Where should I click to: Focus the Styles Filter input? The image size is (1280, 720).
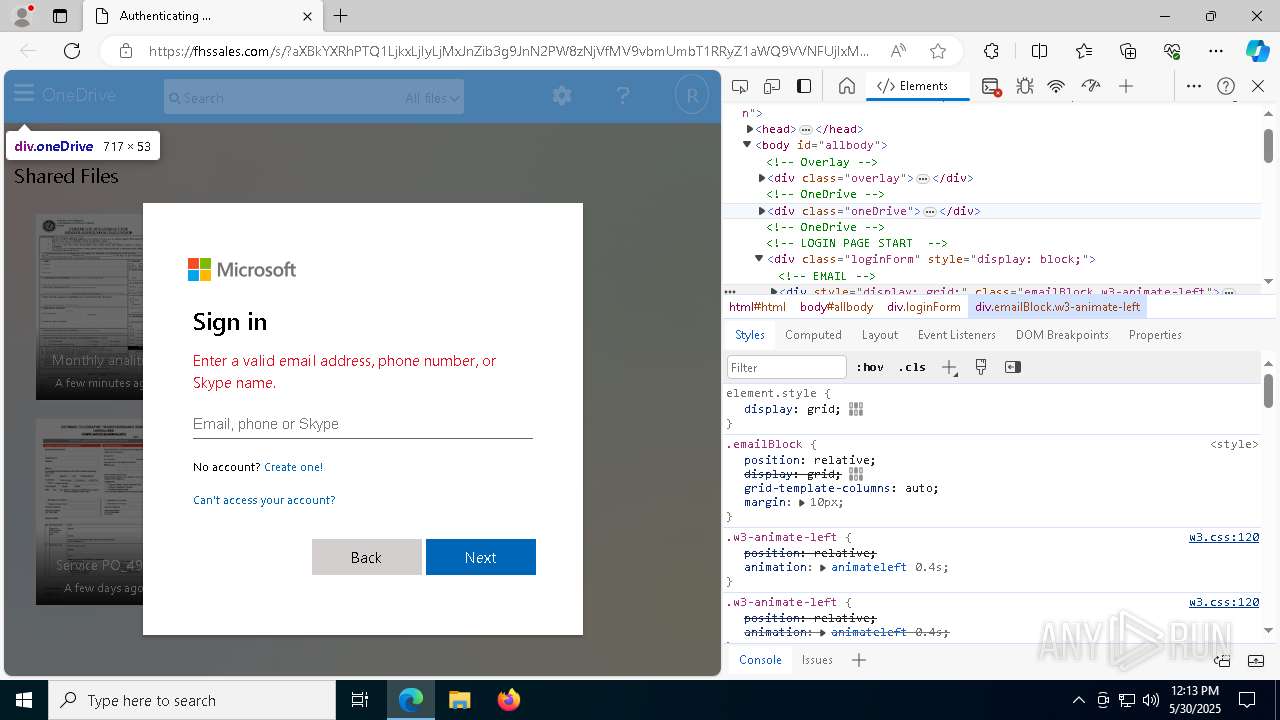(x=787, y=367)
